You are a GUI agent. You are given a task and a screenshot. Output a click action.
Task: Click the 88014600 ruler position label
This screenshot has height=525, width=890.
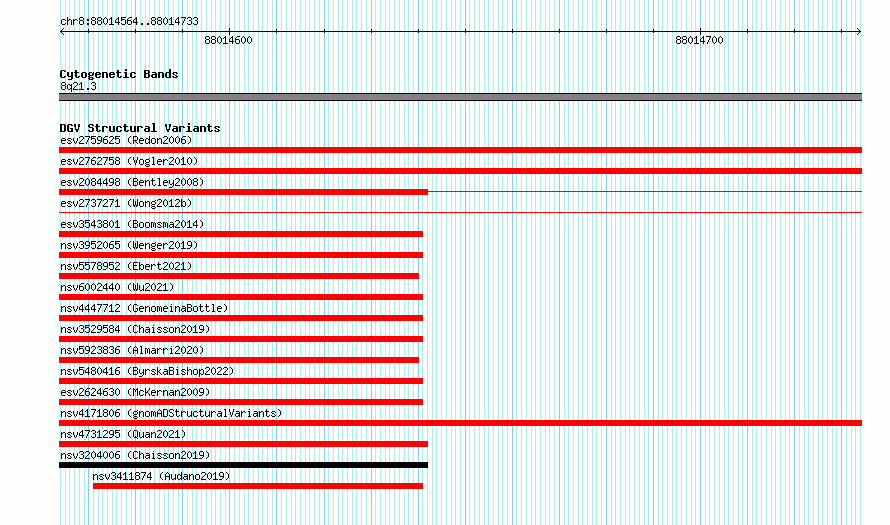(228, 40)
